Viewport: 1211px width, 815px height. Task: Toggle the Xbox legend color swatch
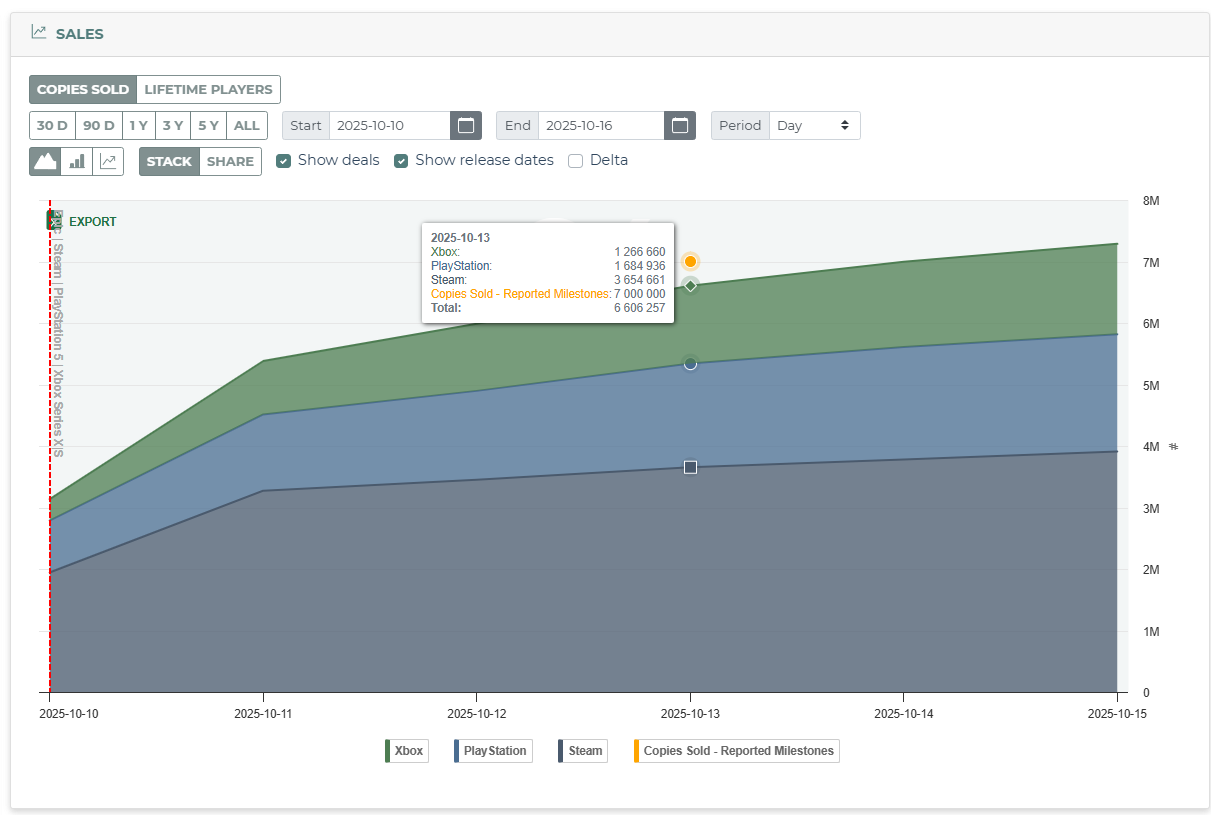coord(387,751)
